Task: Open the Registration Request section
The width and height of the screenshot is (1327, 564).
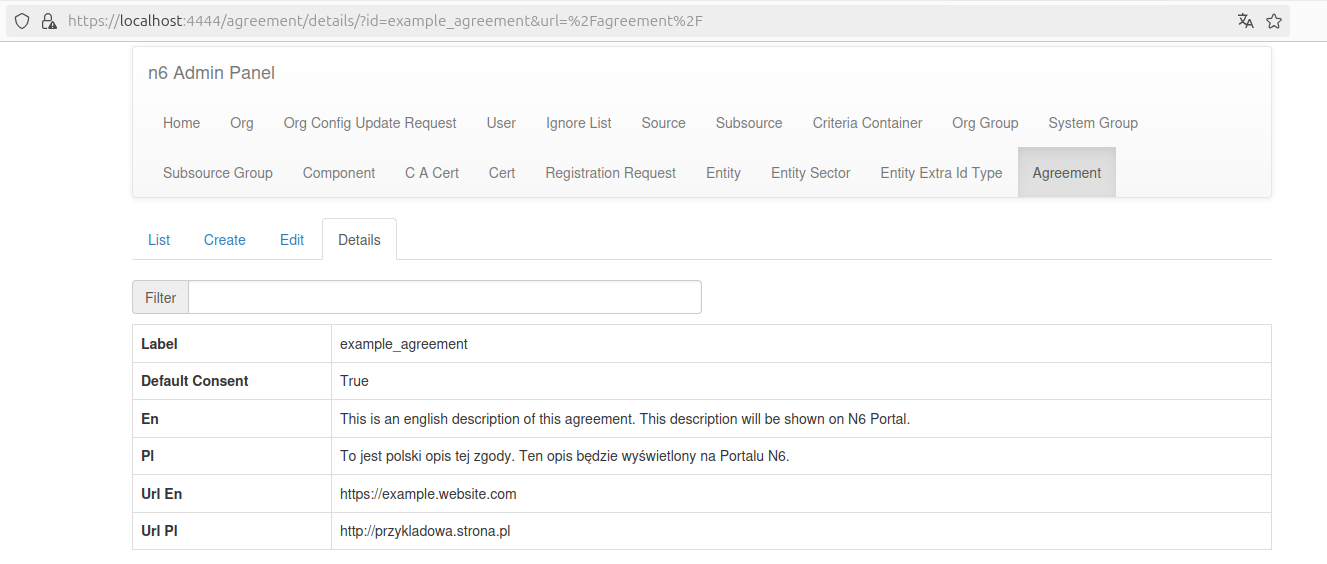Action: tap(611, 173)
